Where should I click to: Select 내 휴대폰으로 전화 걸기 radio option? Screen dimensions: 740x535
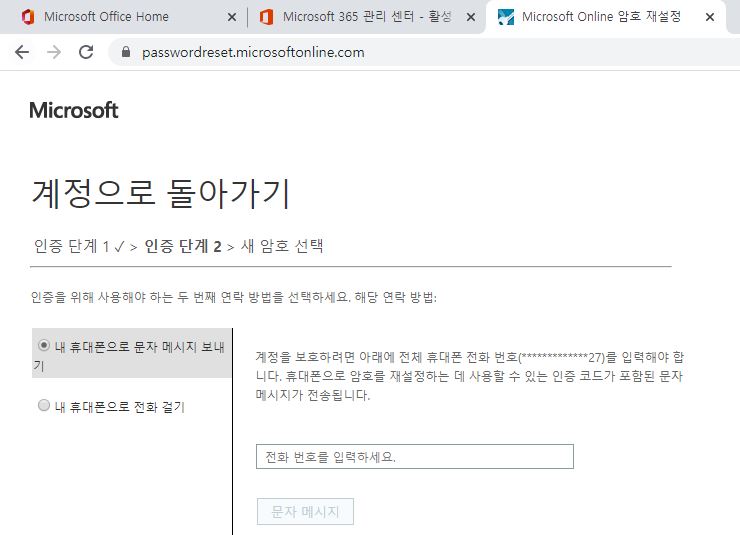tap(44, 405)
